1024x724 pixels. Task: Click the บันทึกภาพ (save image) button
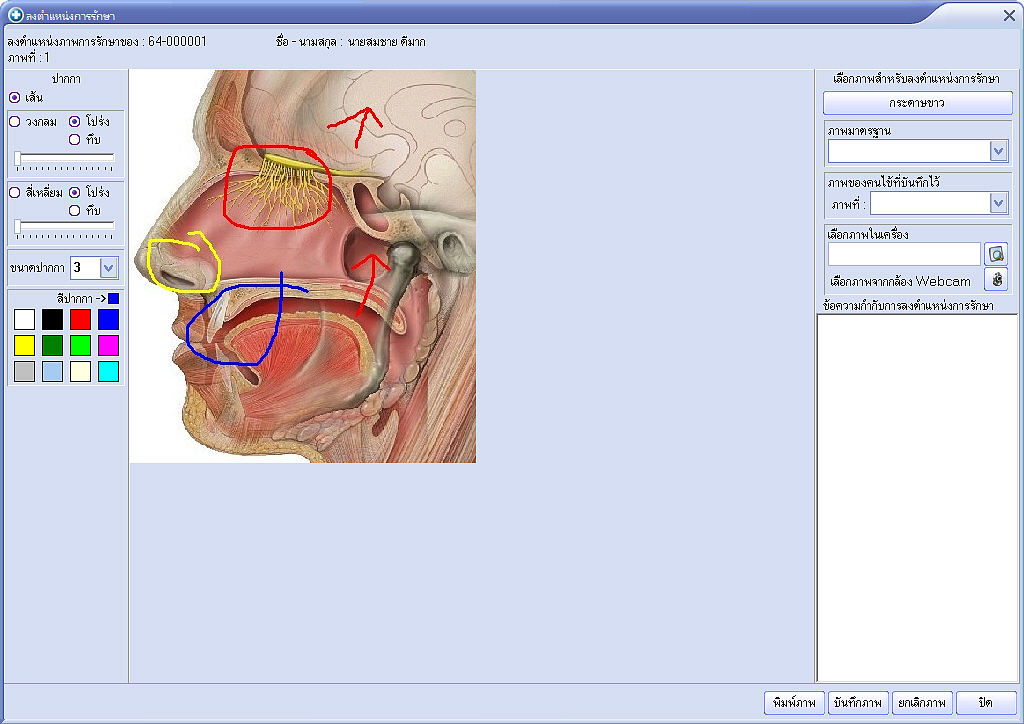[x=858, y=703]
